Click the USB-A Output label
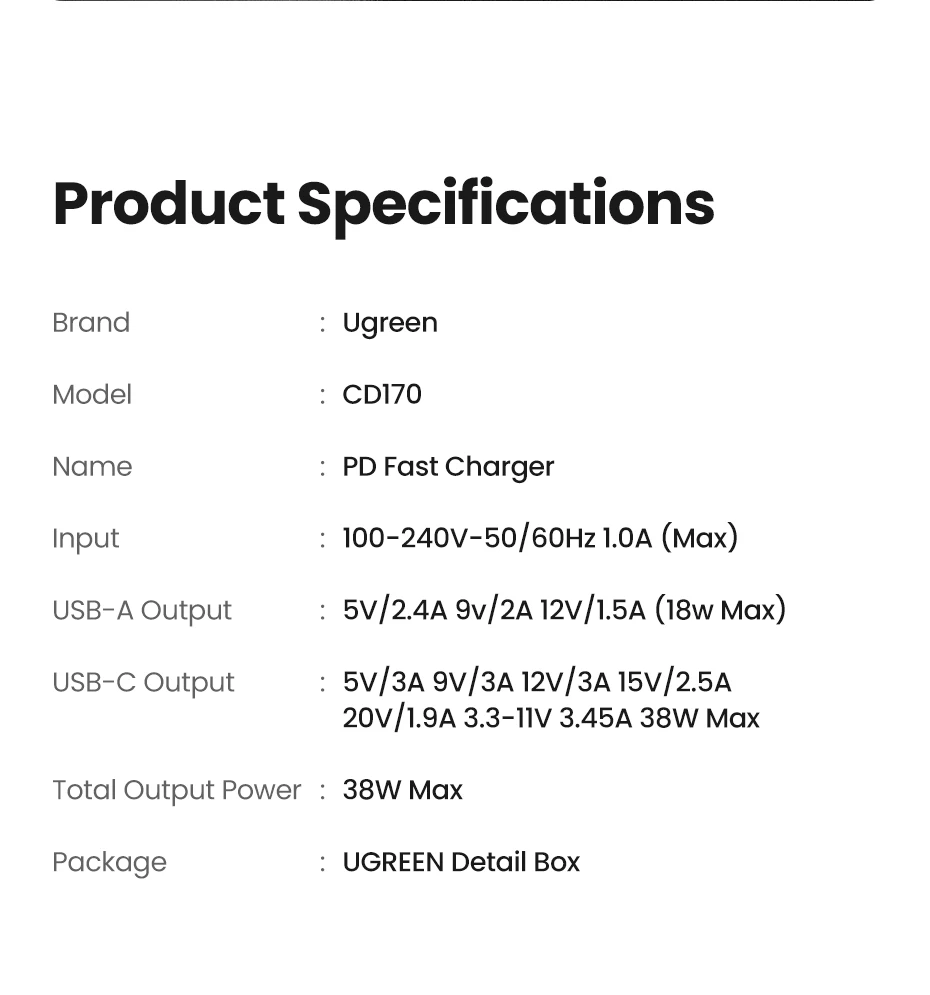 [x=142, y=611]
